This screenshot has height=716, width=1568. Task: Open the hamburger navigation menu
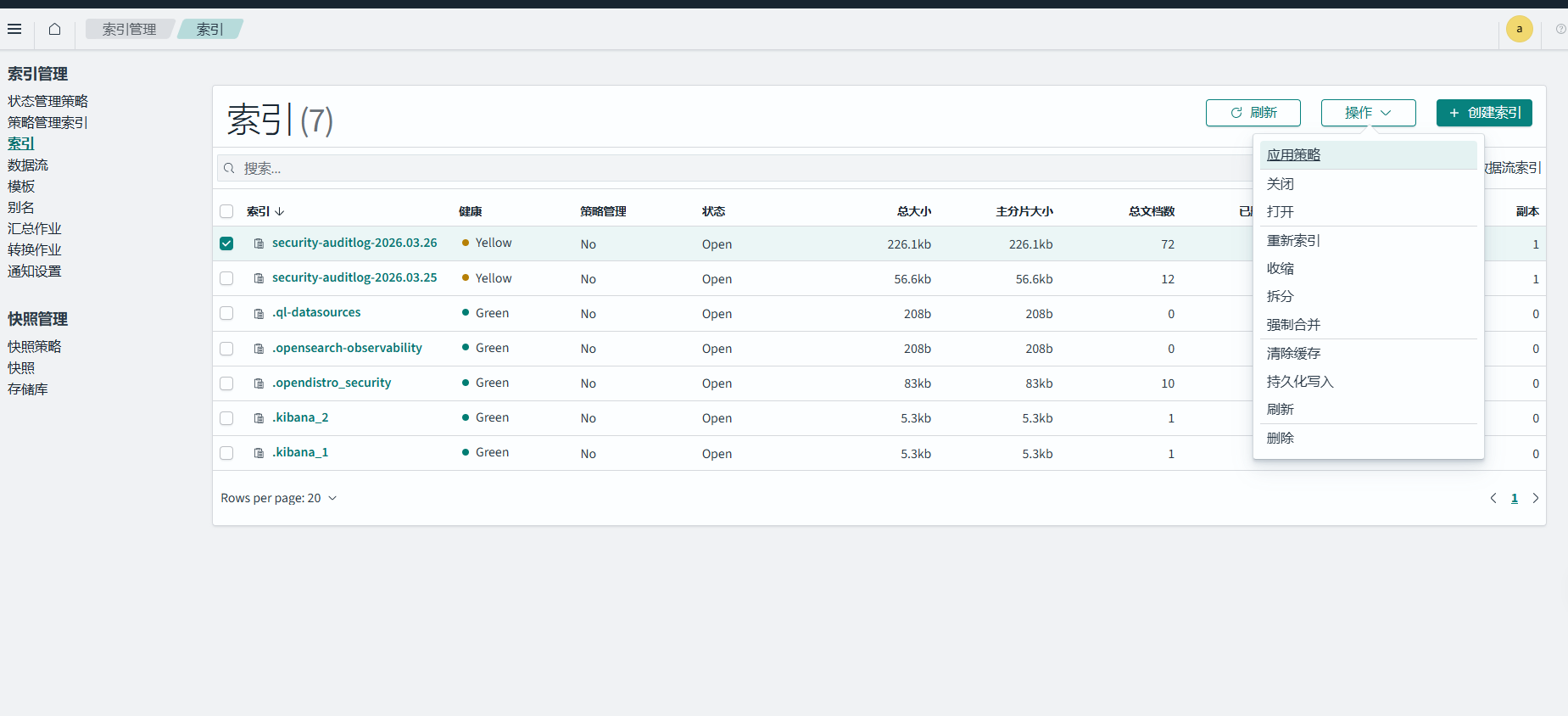click(14, 29)
